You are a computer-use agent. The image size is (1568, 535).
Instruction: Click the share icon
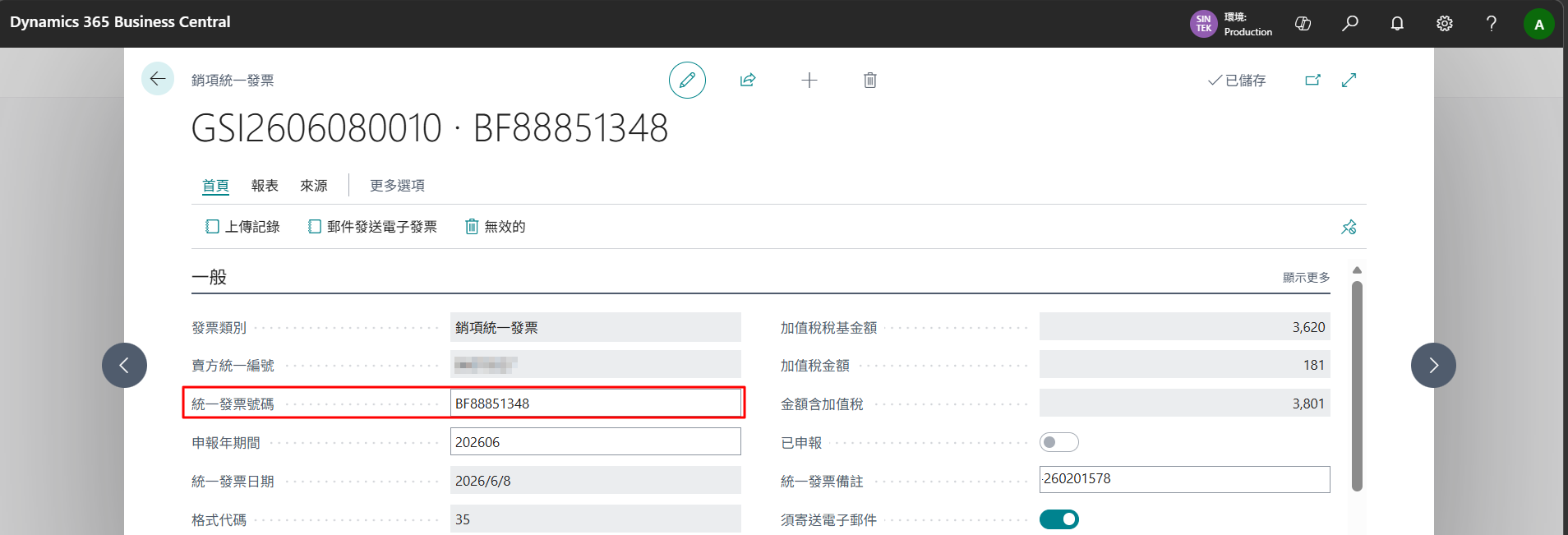tap(748, 80)
